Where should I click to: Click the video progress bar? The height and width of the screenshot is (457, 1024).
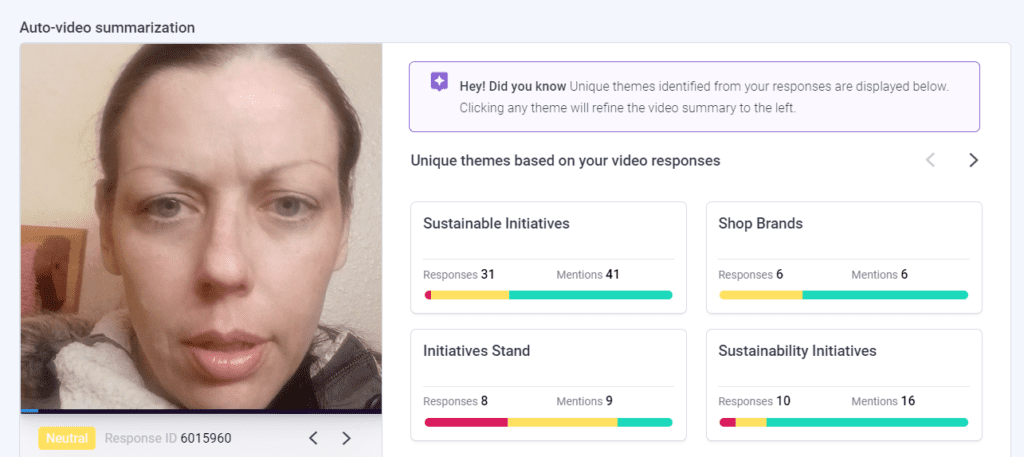click(x=201, y=411)
